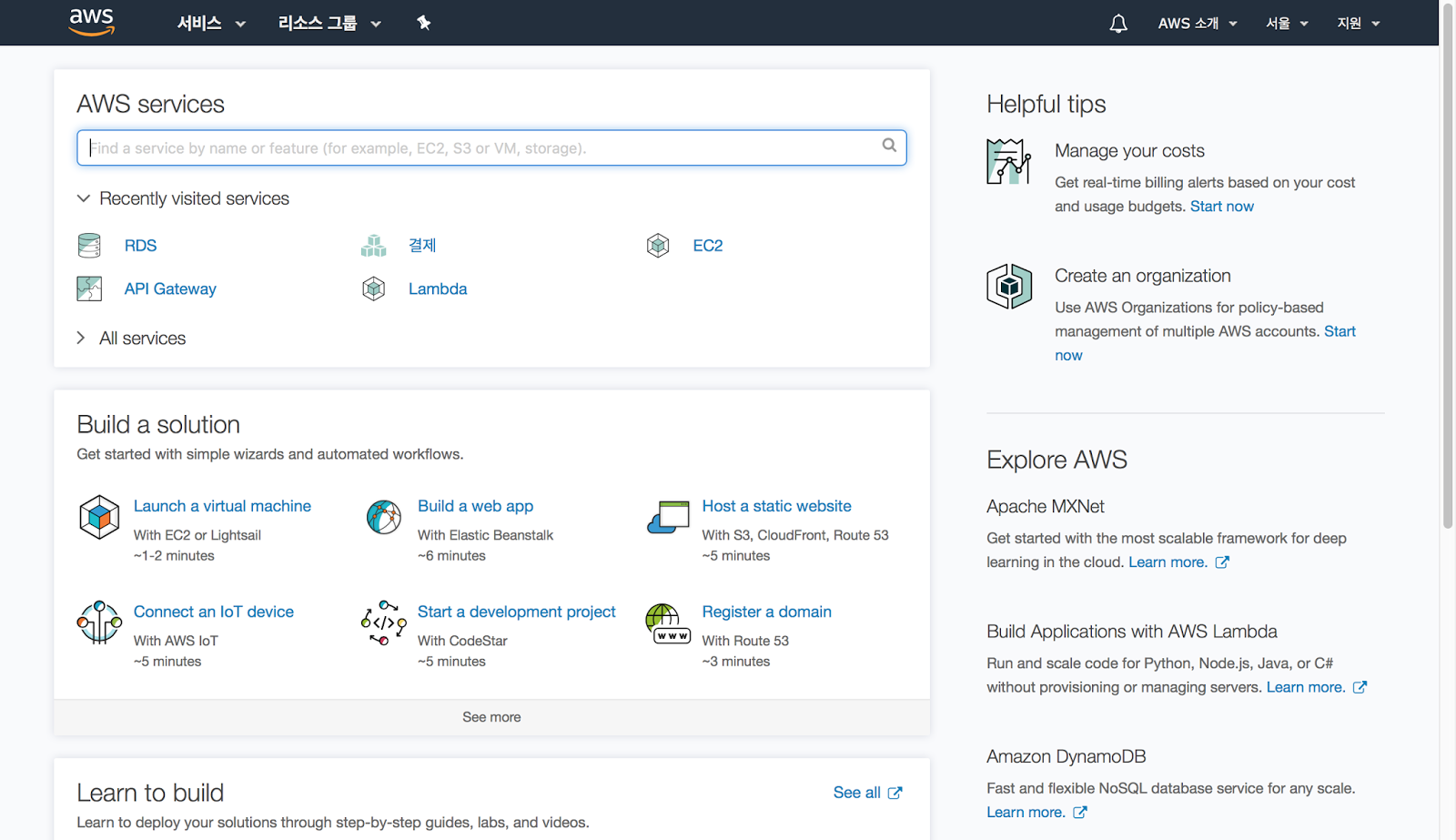The width and height of the screenshot is (1456, 840).
Task: Click the '~1-2 minutes' text
Action: pyautogui.click(x=174, y=556)
